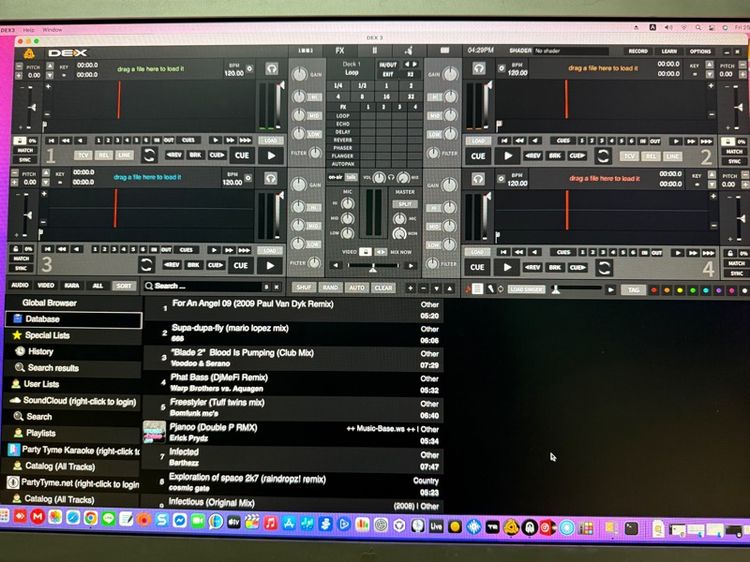Click the microphone icon in singer toolbar
Viewport: 750px width, 562px height.
[x=490, y=289]
